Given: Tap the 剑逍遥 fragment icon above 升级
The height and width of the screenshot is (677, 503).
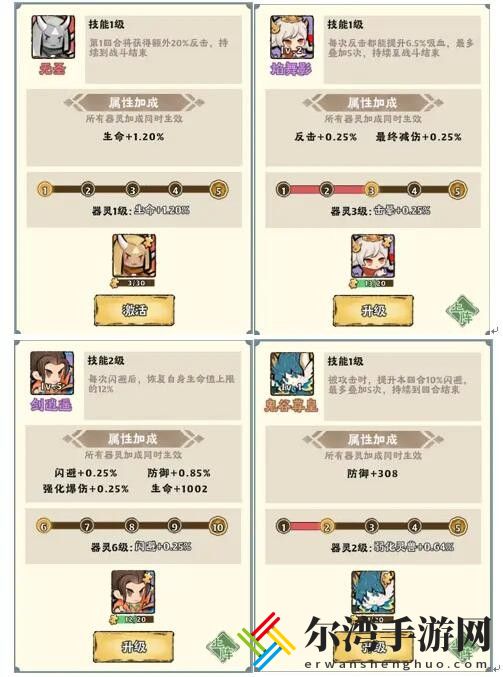Looking at the screenshot, I should point(133,592).
